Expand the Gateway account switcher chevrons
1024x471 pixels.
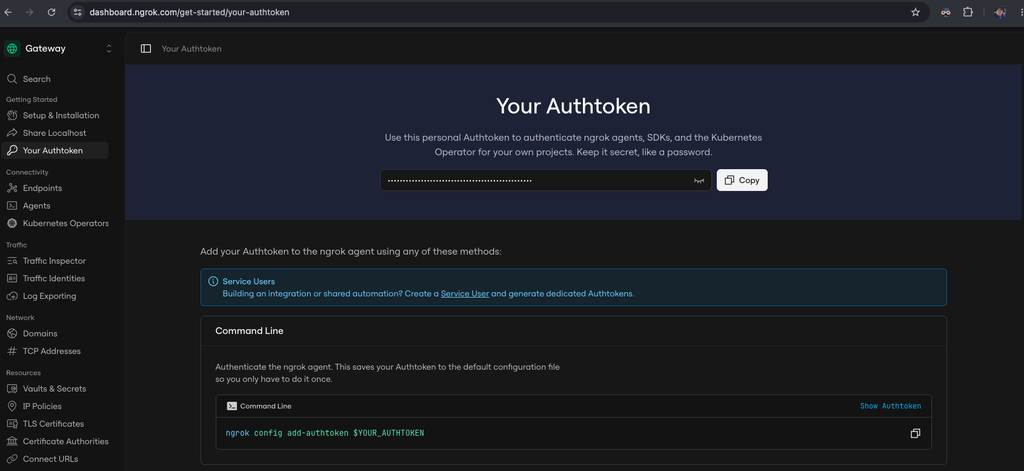[x=108, y=48]
